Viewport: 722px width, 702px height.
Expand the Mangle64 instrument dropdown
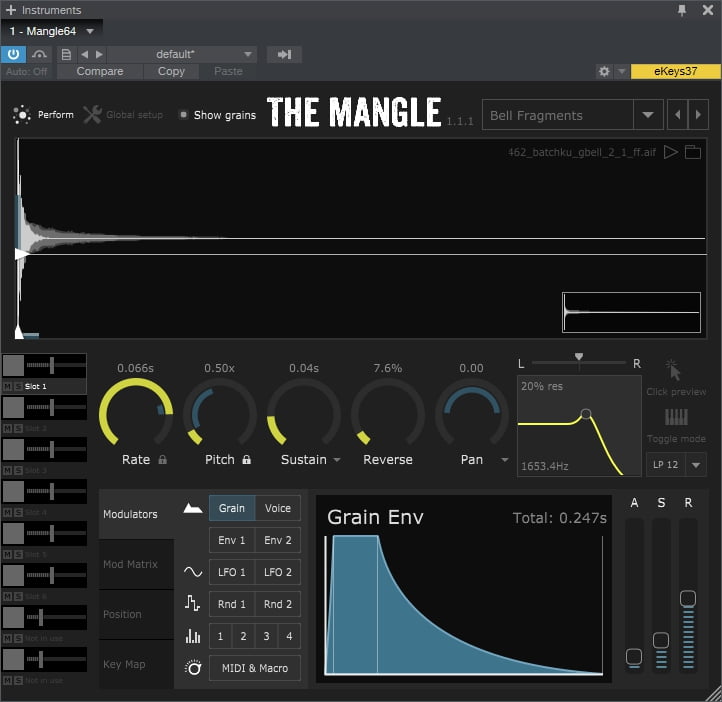point(90,31)
